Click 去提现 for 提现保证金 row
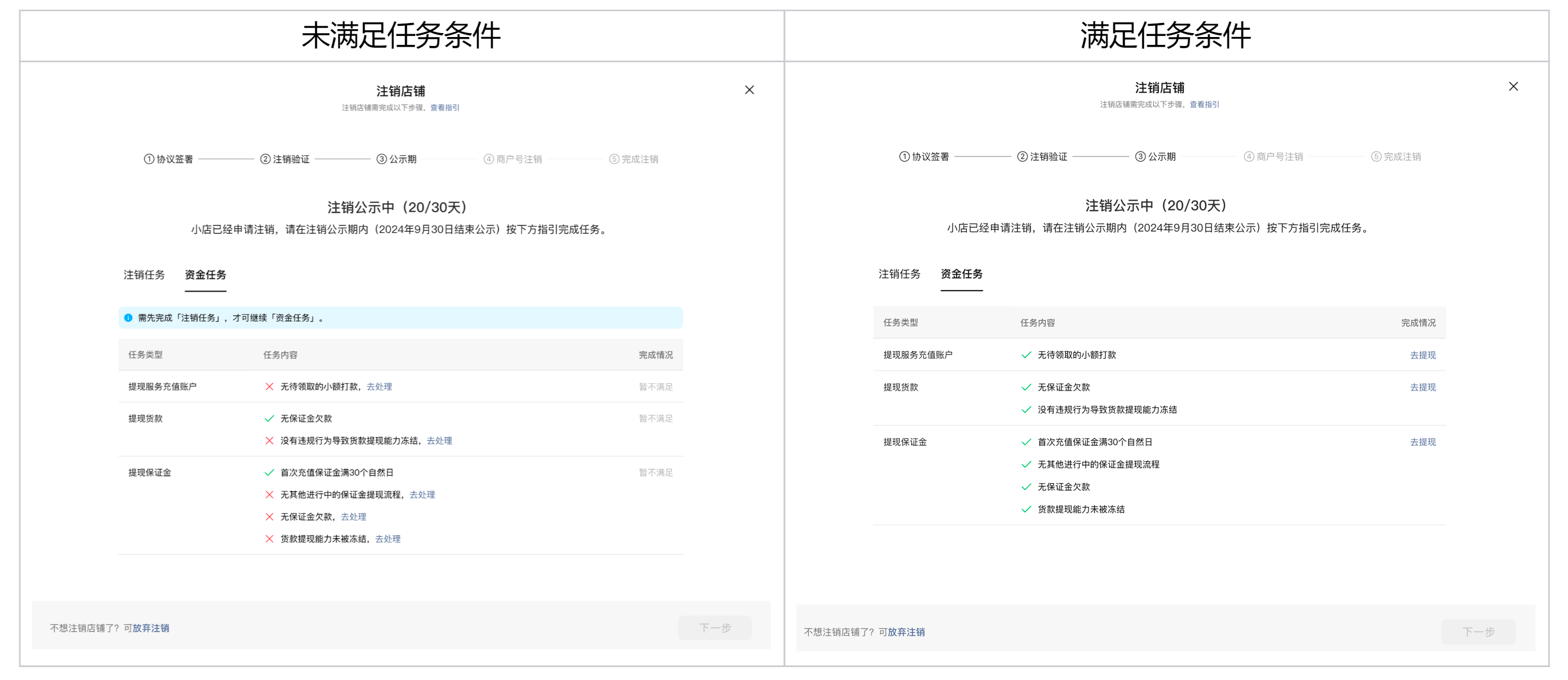This screenshot has width=1568, height=680. [1423, 442]
